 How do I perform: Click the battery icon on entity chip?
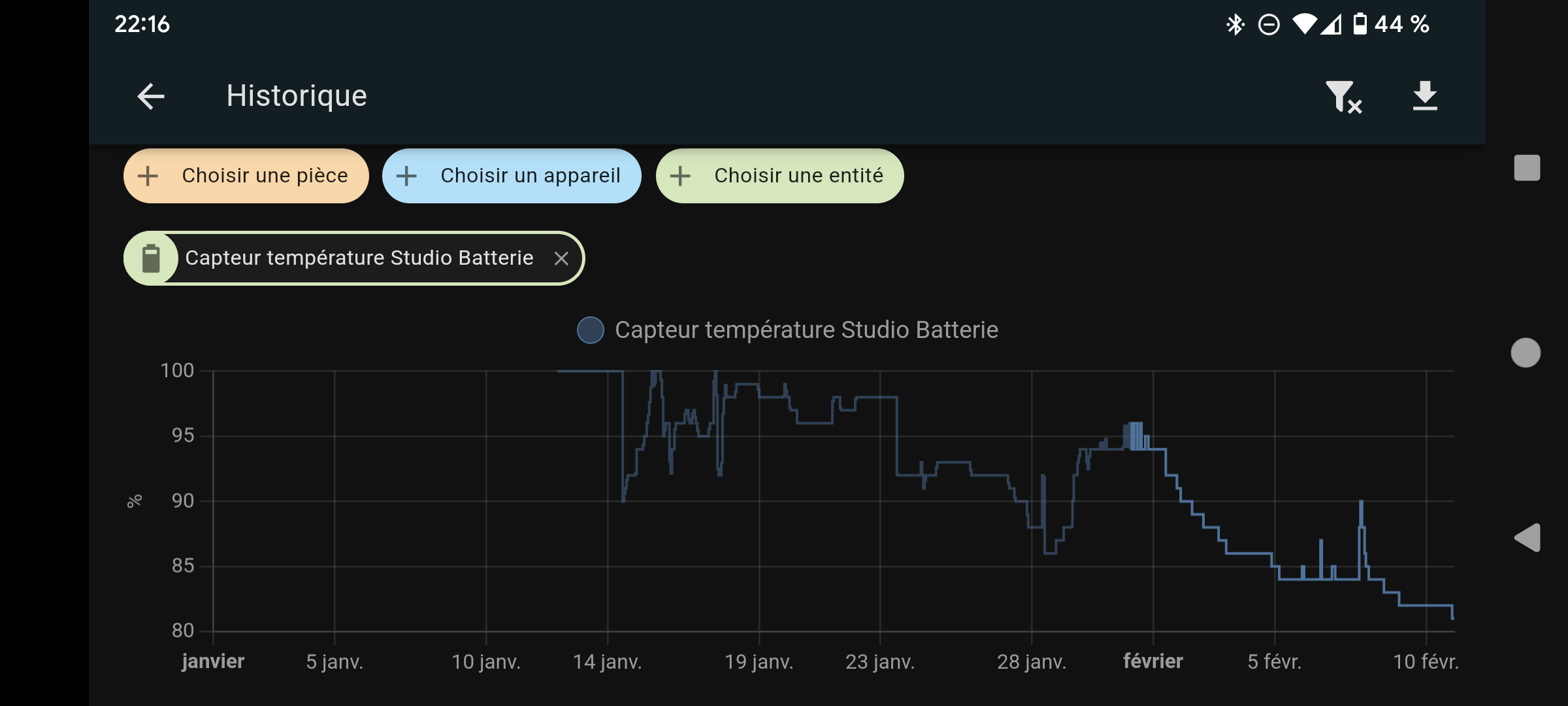[x=152, y=259]
